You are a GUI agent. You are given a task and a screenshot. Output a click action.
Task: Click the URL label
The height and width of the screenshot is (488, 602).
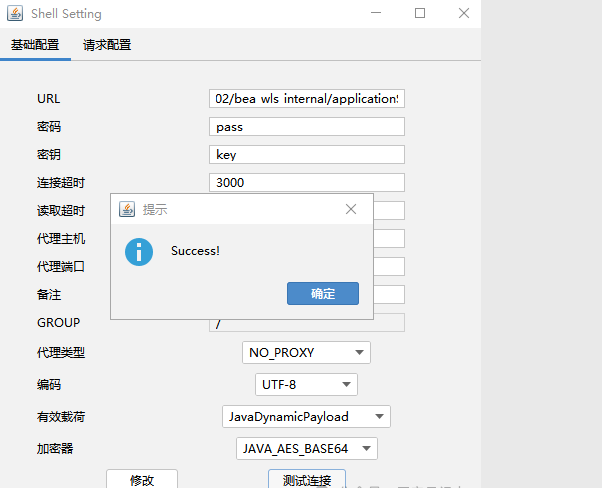pos(49,99)
